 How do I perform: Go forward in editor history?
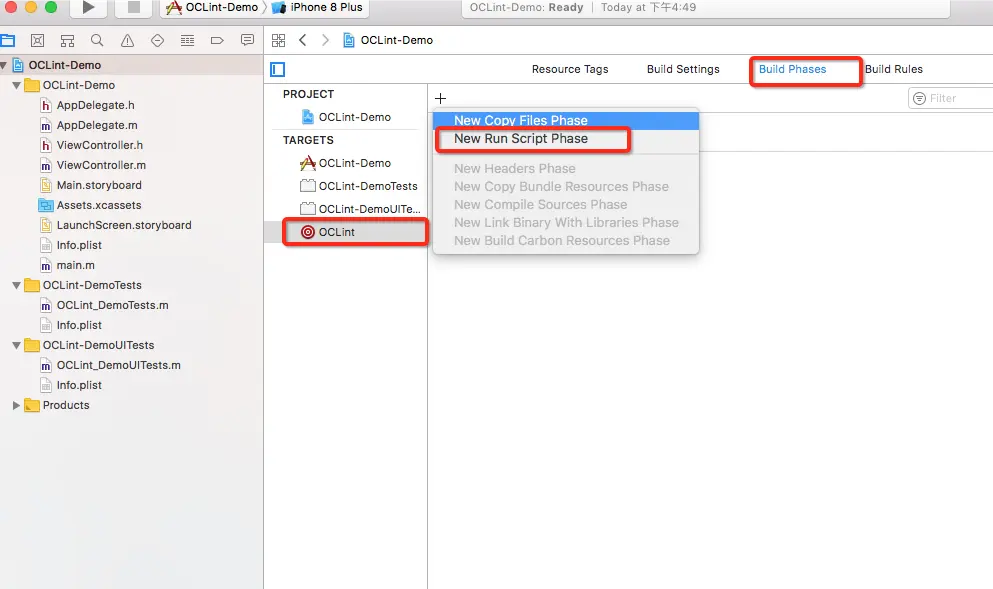coord(326,40)
